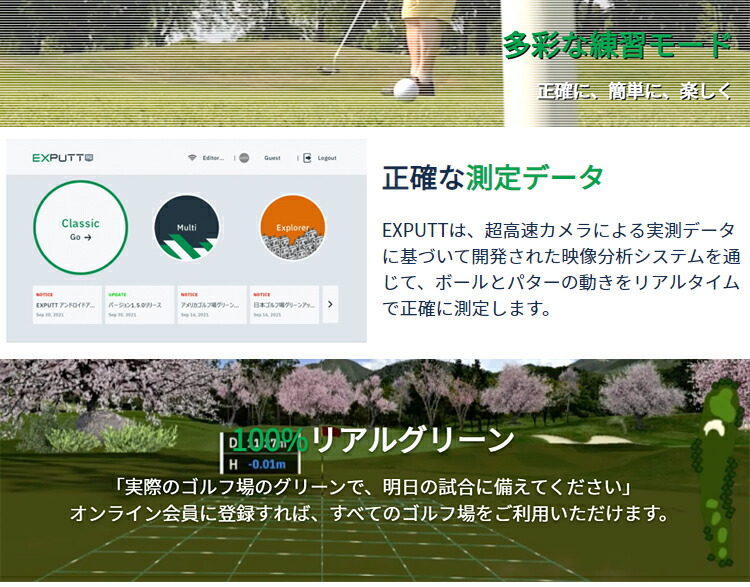Image resolution: width=750 pixels, height=587 pixels.
Task: Click the next chevron in notices row
Action: pos(330,304)
